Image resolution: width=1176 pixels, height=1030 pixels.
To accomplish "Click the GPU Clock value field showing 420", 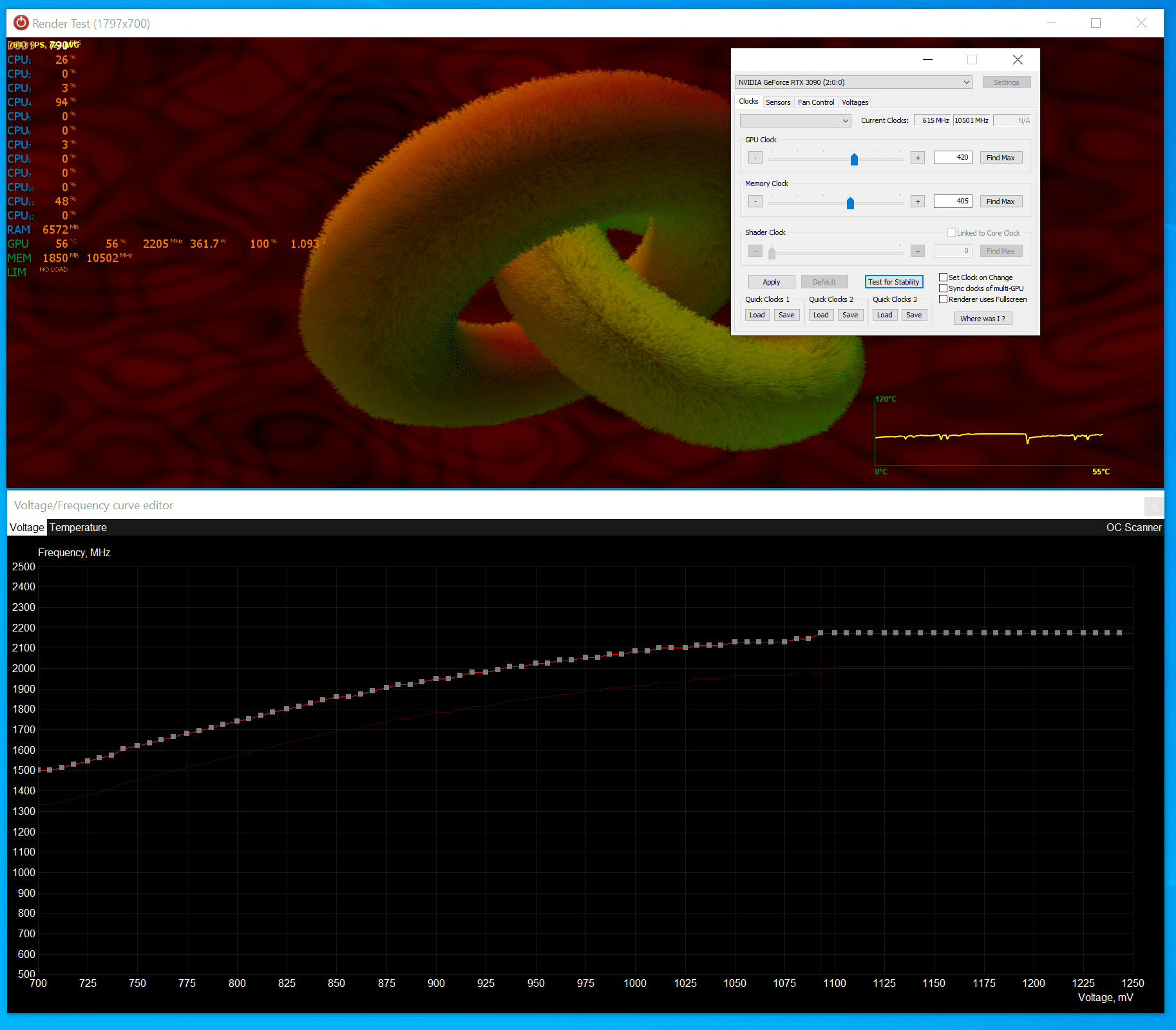I will pyautogui.click(x=953, y=157).
